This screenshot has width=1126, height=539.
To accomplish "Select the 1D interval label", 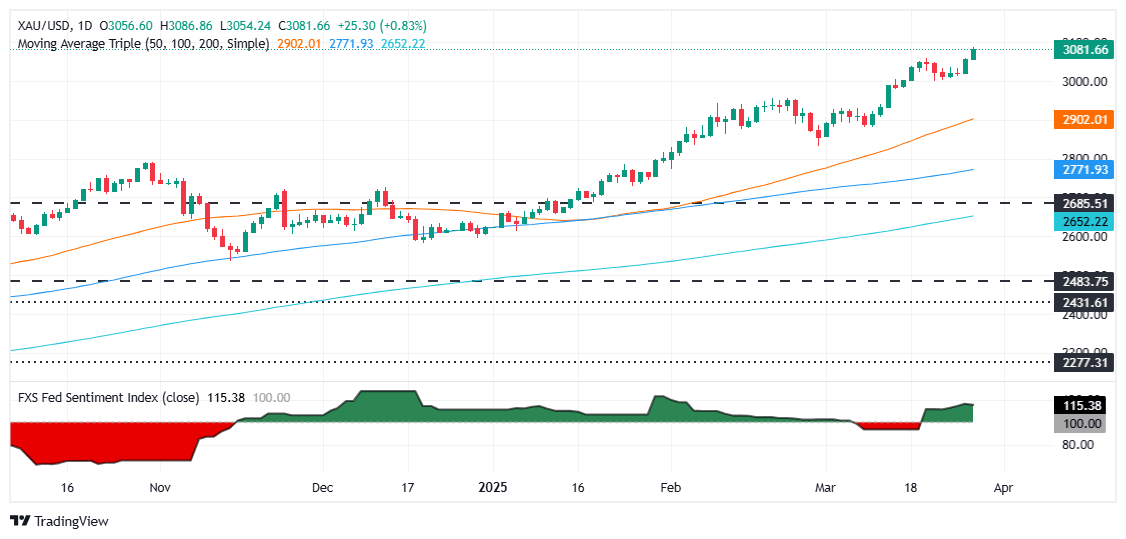I will pyautogui.click(x=85, y=26).
